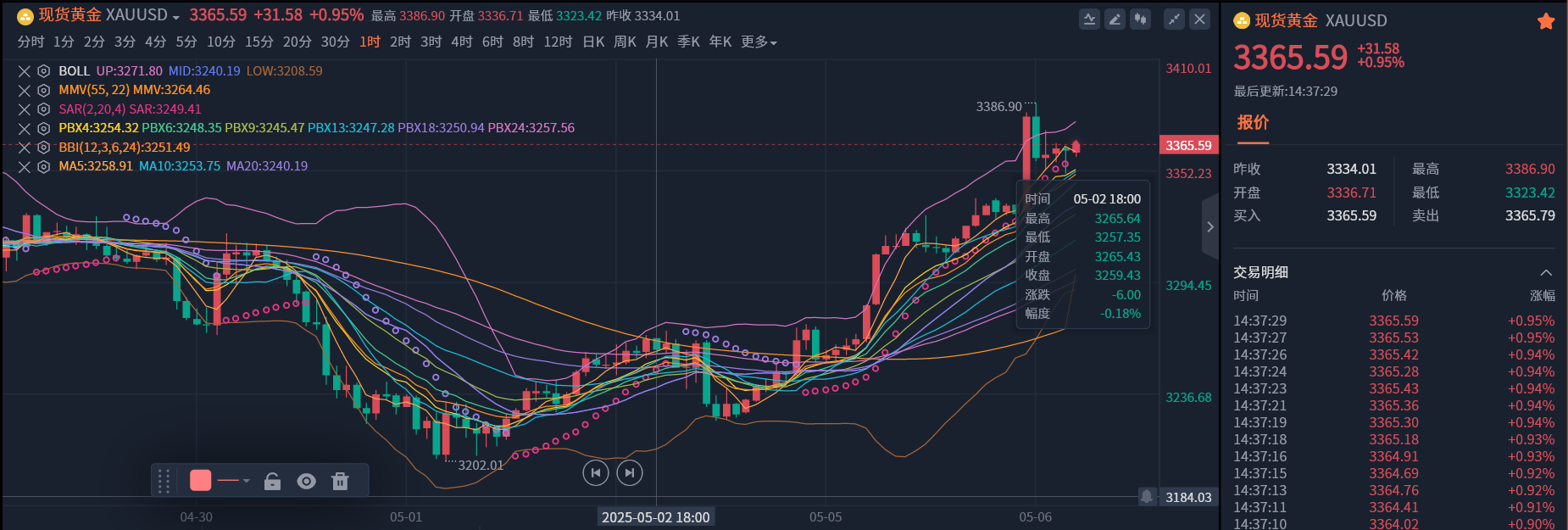The image size is (1568, 530).
Task: Click the 3365.53 trade price
Action: coord(1393,338)
